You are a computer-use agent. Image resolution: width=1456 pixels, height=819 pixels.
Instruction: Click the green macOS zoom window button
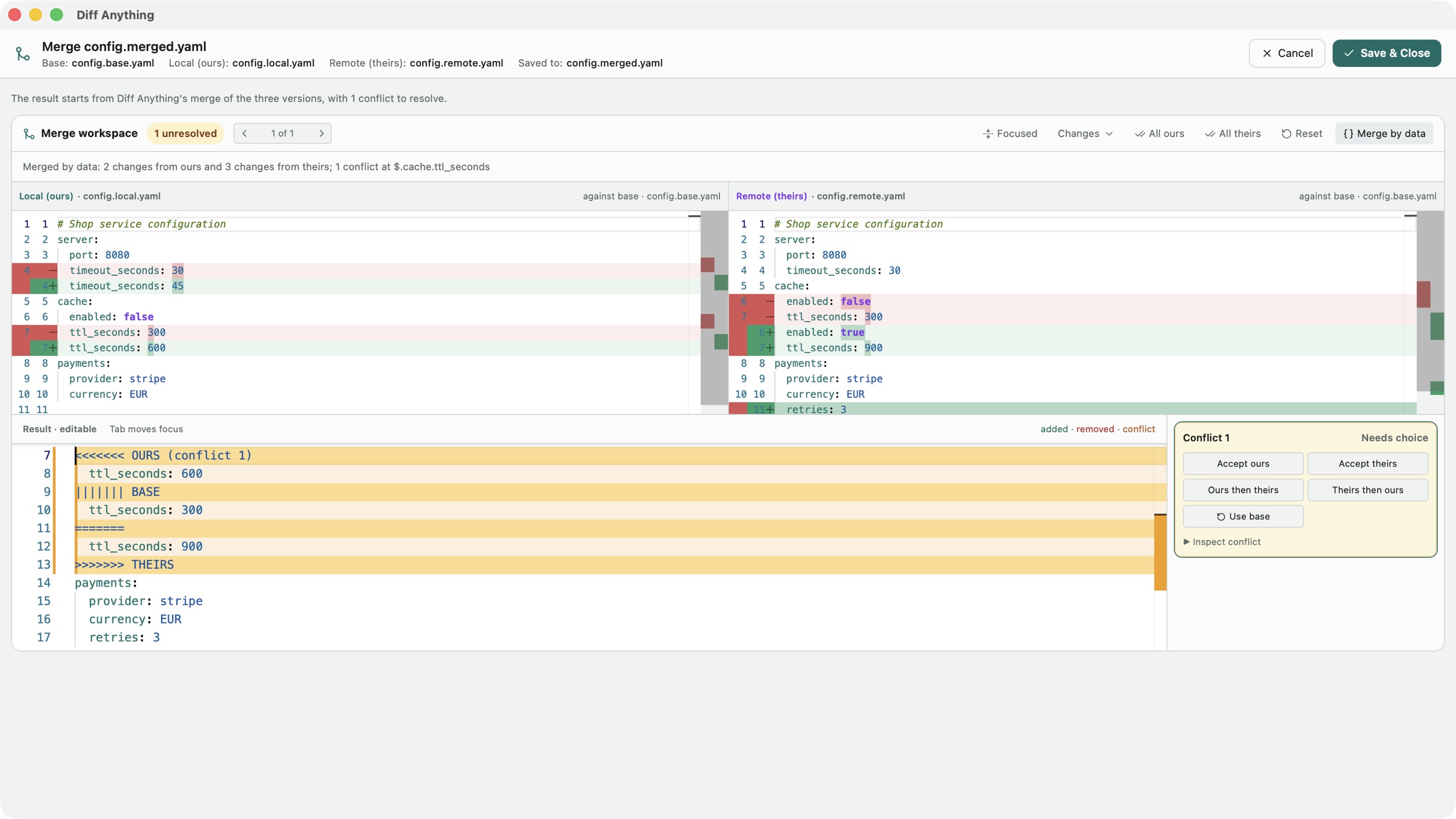(56, 15)
